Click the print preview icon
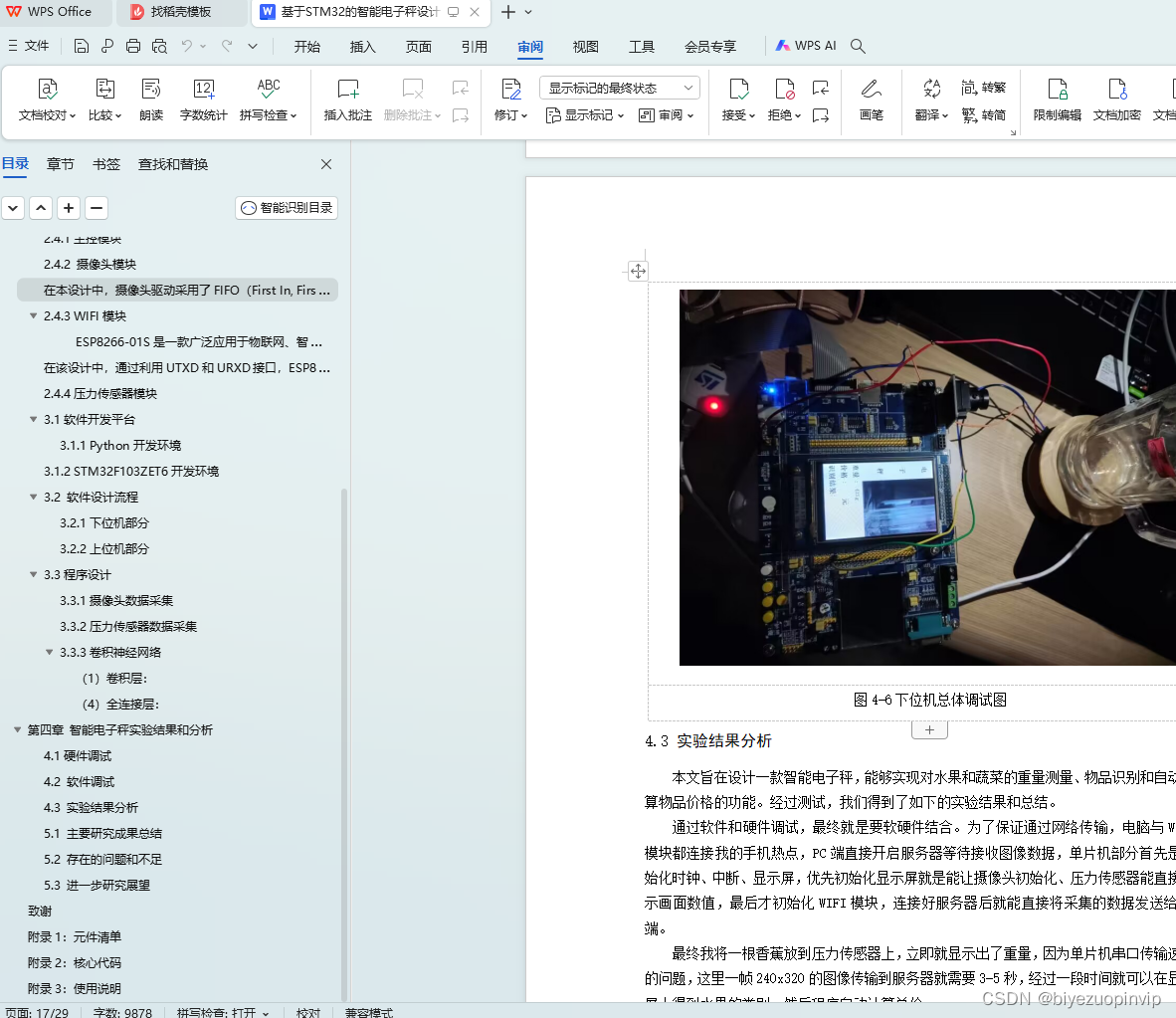 159,47
